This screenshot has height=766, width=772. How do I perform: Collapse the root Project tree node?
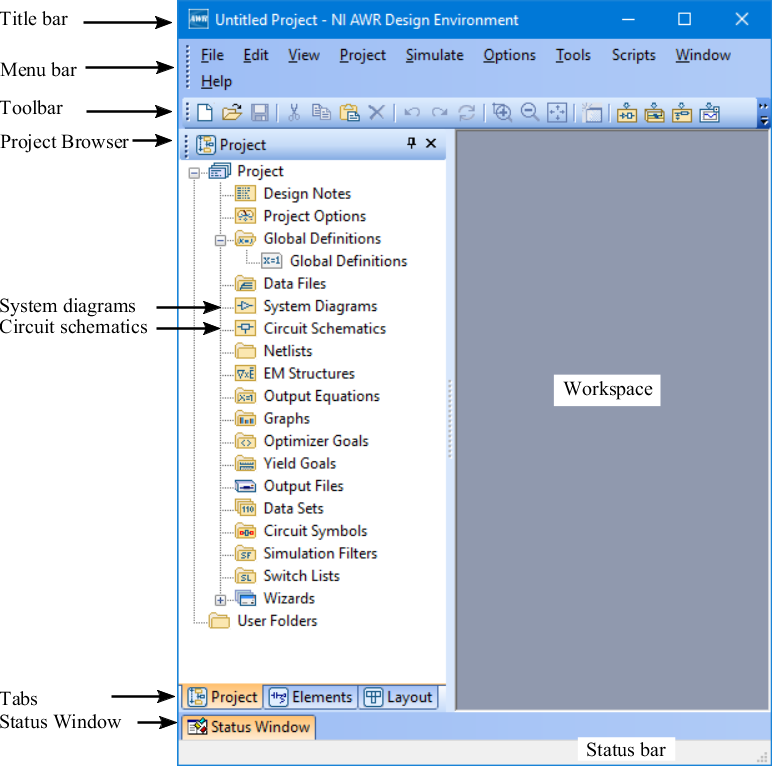pyautogui.click(x=194, y=173)
